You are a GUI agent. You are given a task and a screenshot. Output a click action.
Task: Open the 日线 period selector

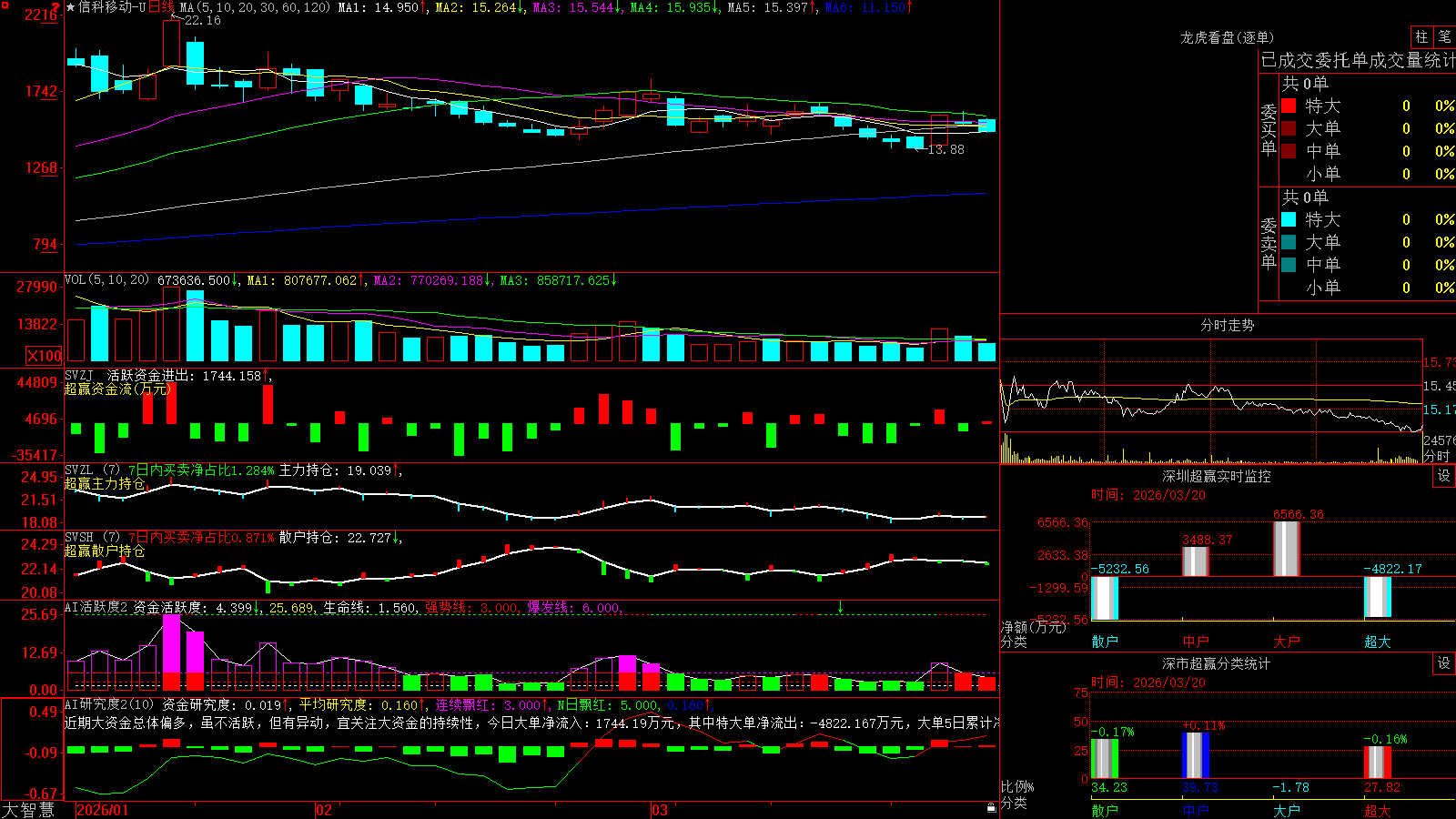pyautogui.click(x=161, y=7)
